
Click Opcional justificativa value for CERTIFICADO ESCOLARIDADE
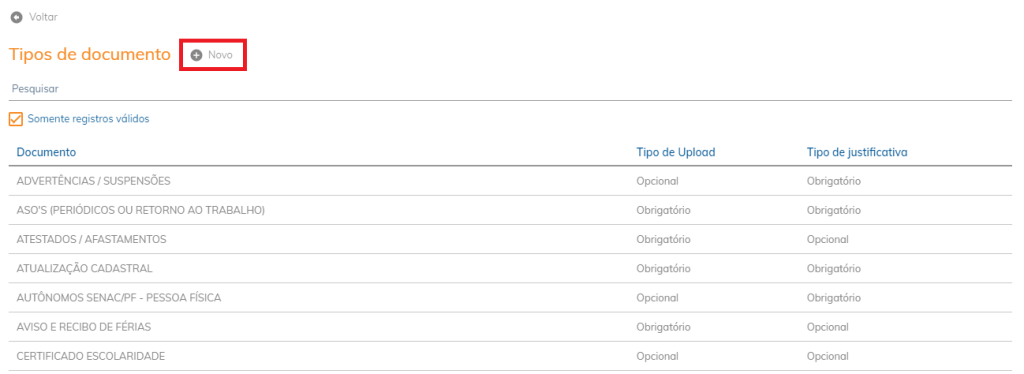tap(827, 356)
